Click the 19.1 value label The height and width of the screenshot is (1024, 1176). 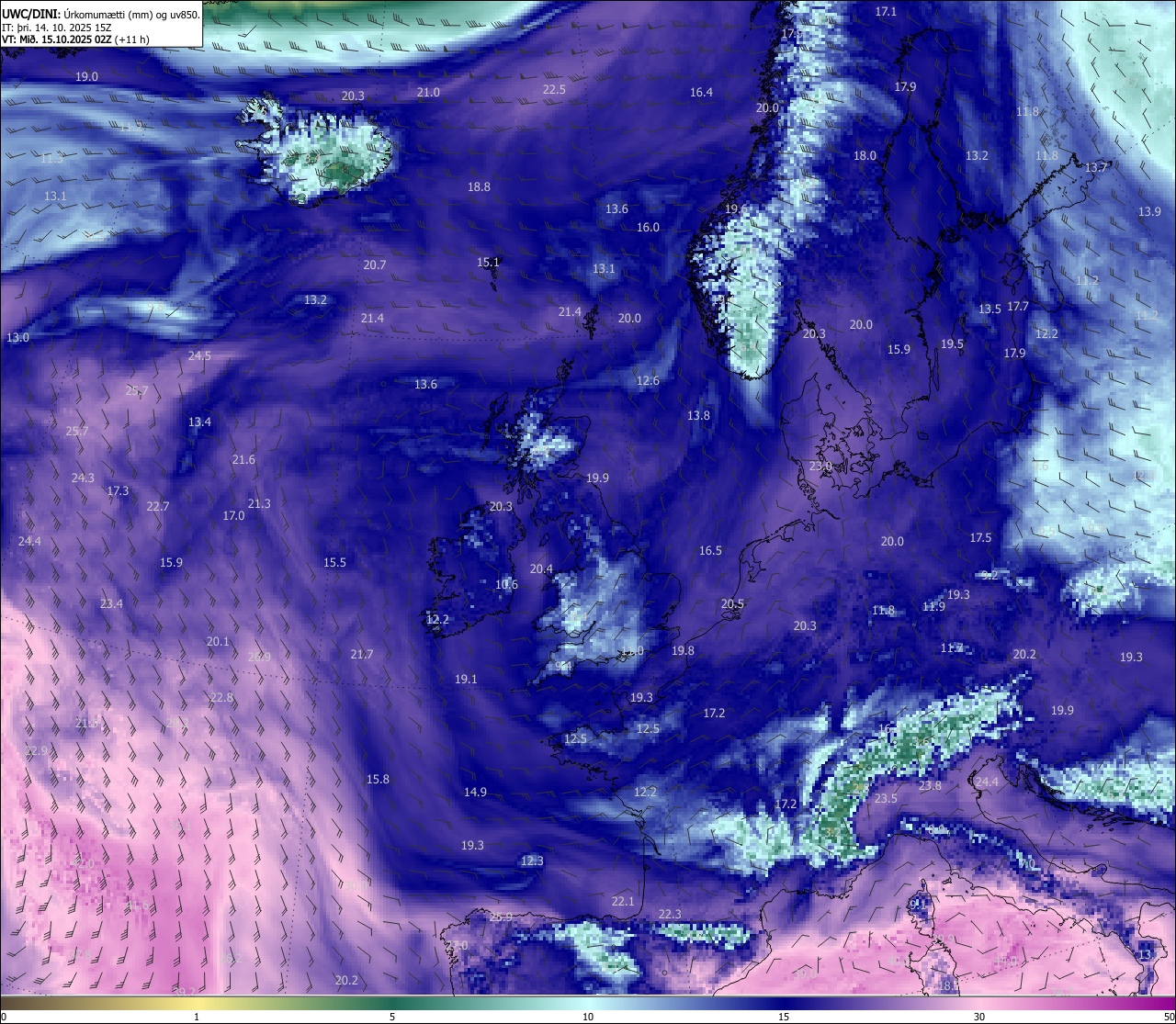click(466, 680)
